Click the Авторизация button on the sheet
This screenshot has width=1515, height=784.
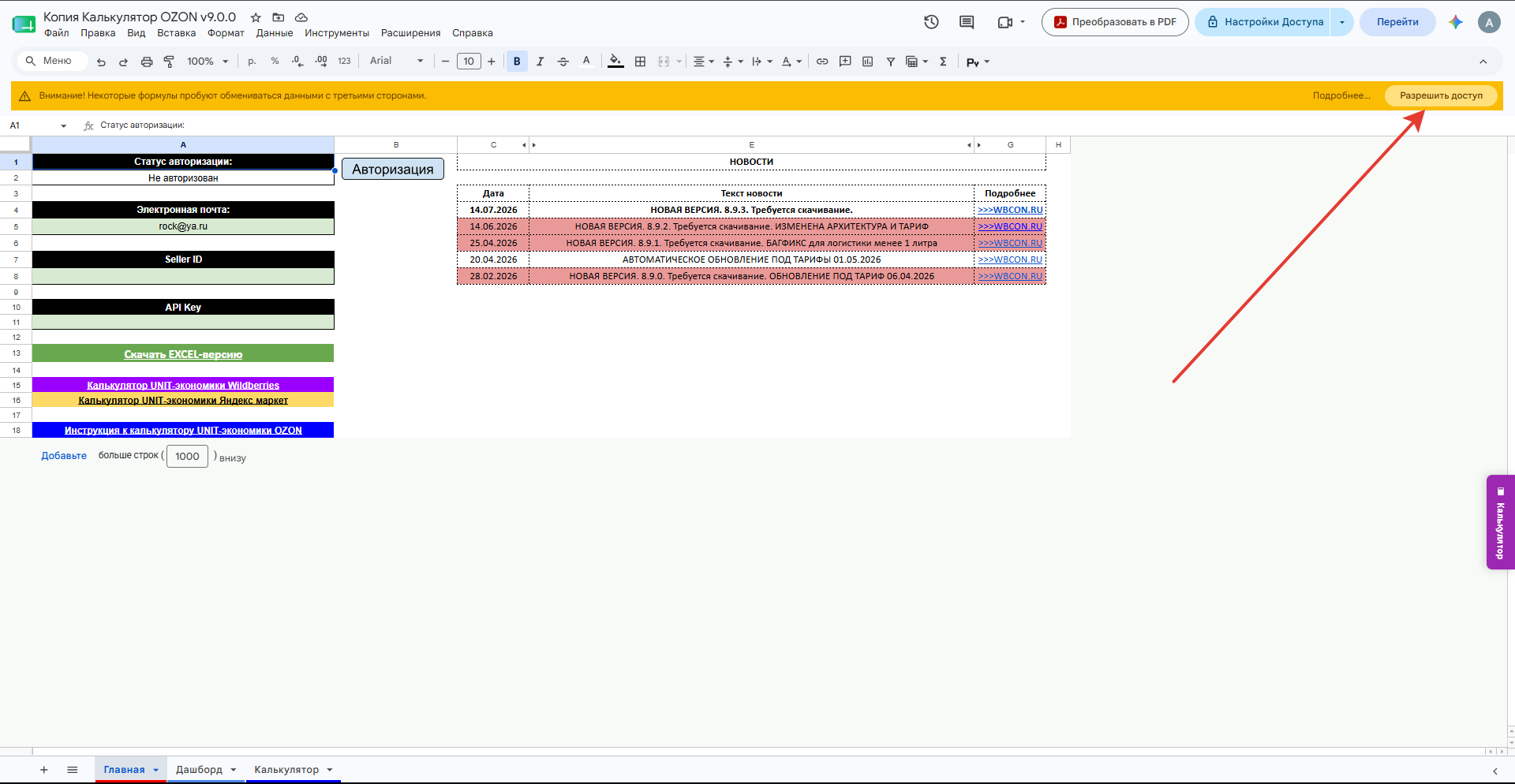pos(393,169)
